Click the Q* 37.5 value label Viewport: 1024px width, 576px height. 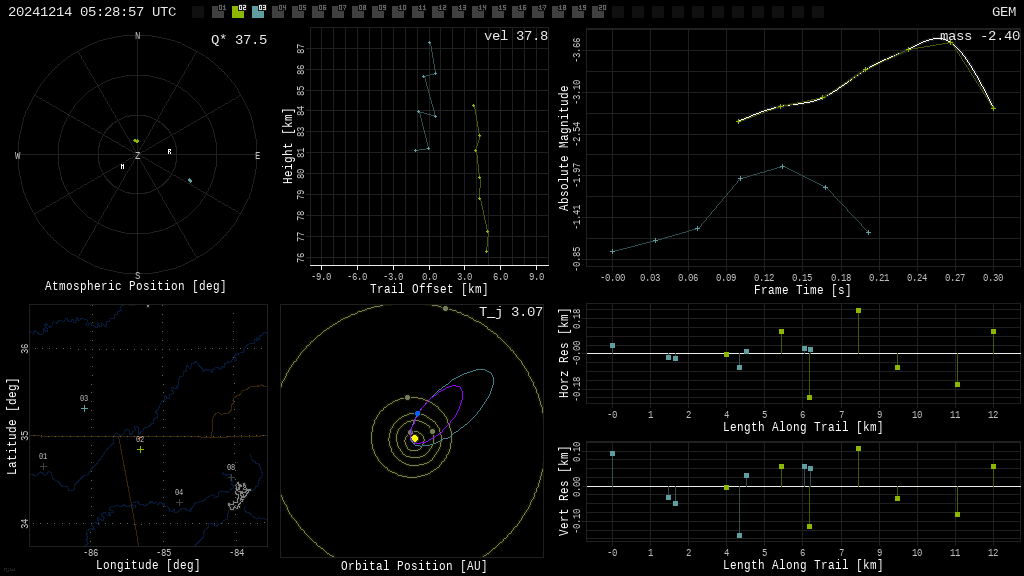click(238, 40)
